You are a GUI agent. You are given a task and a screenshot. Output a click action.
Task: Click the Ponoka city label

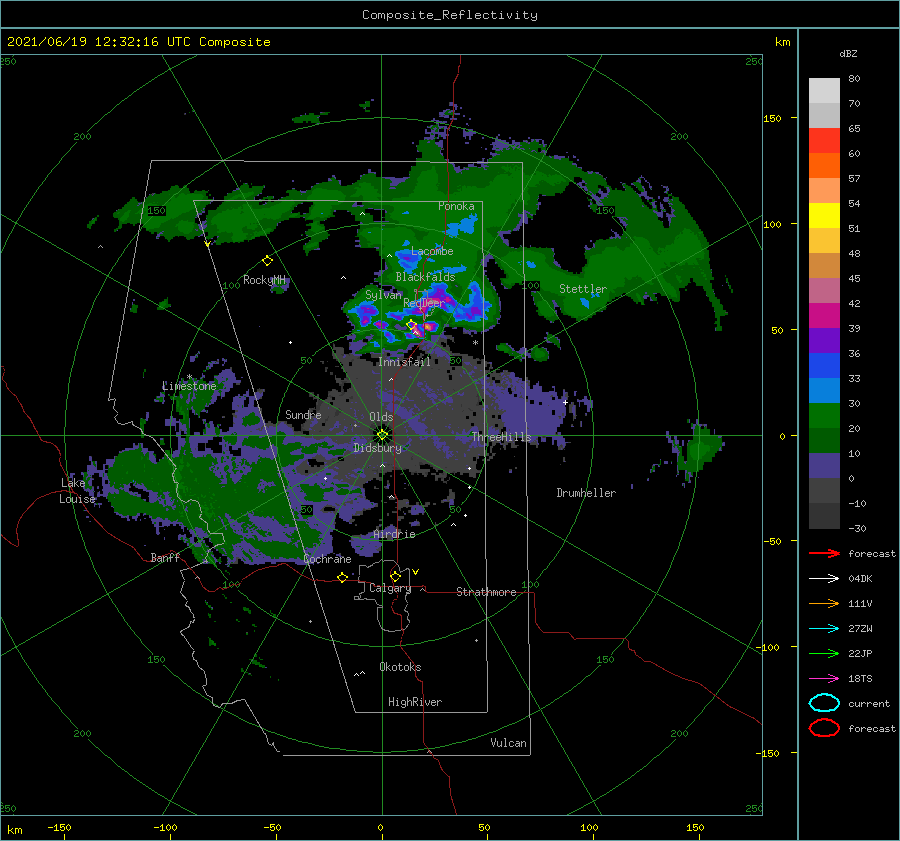456,206
